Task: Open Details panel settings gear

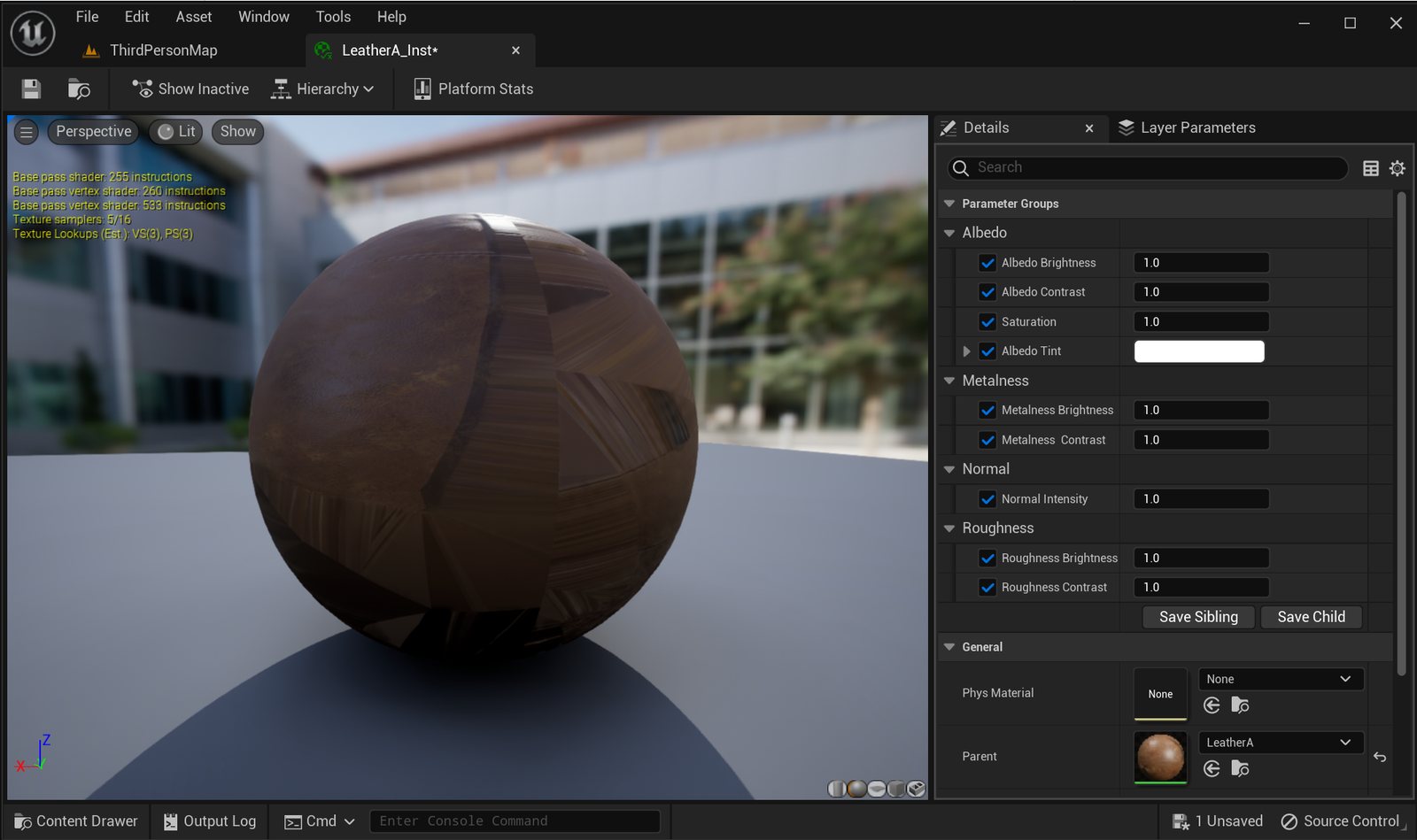Action: coord(1398,168)
